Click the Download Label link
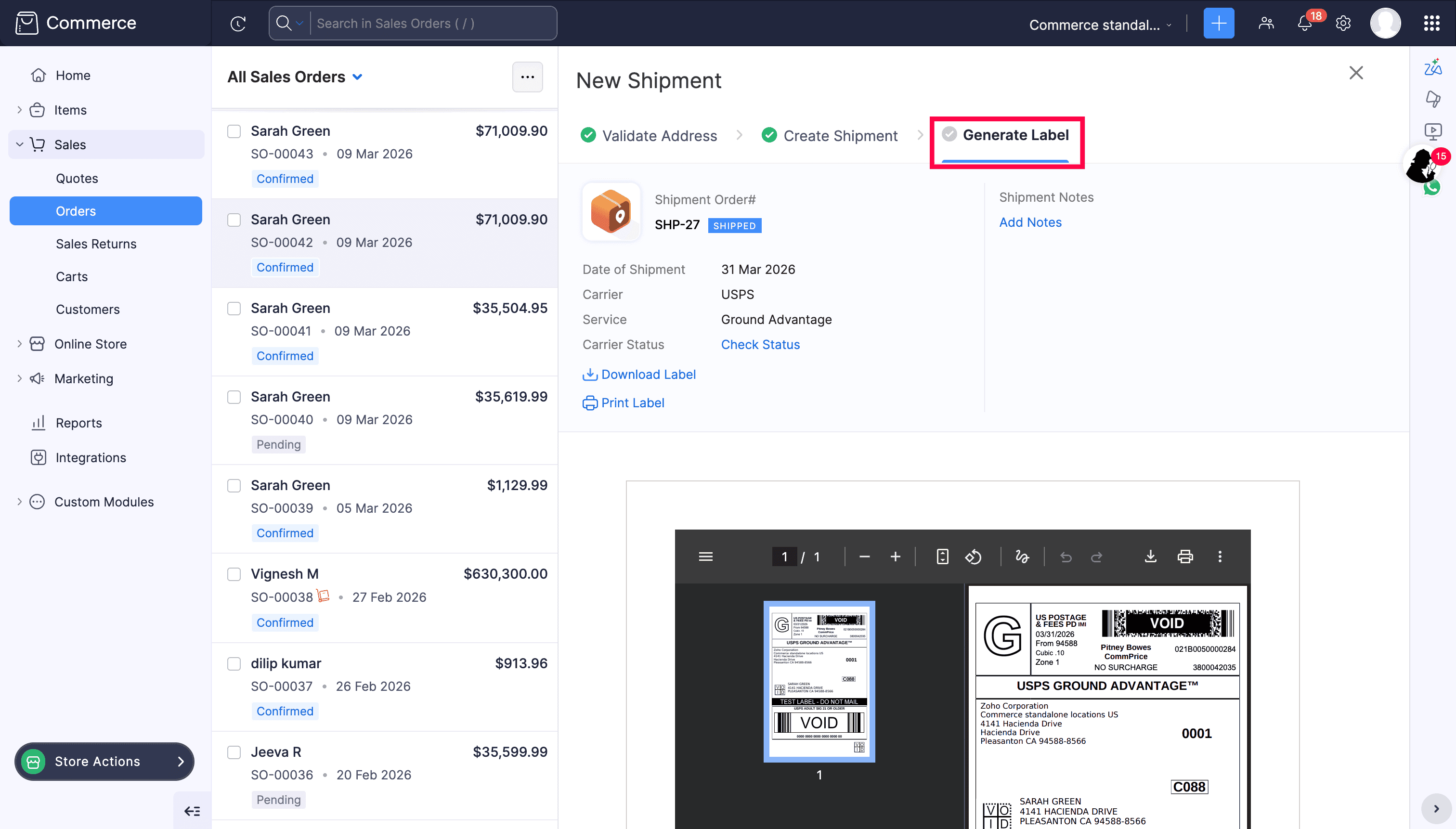Viewport: 1456px width, 829px height. tap(639, 374)
